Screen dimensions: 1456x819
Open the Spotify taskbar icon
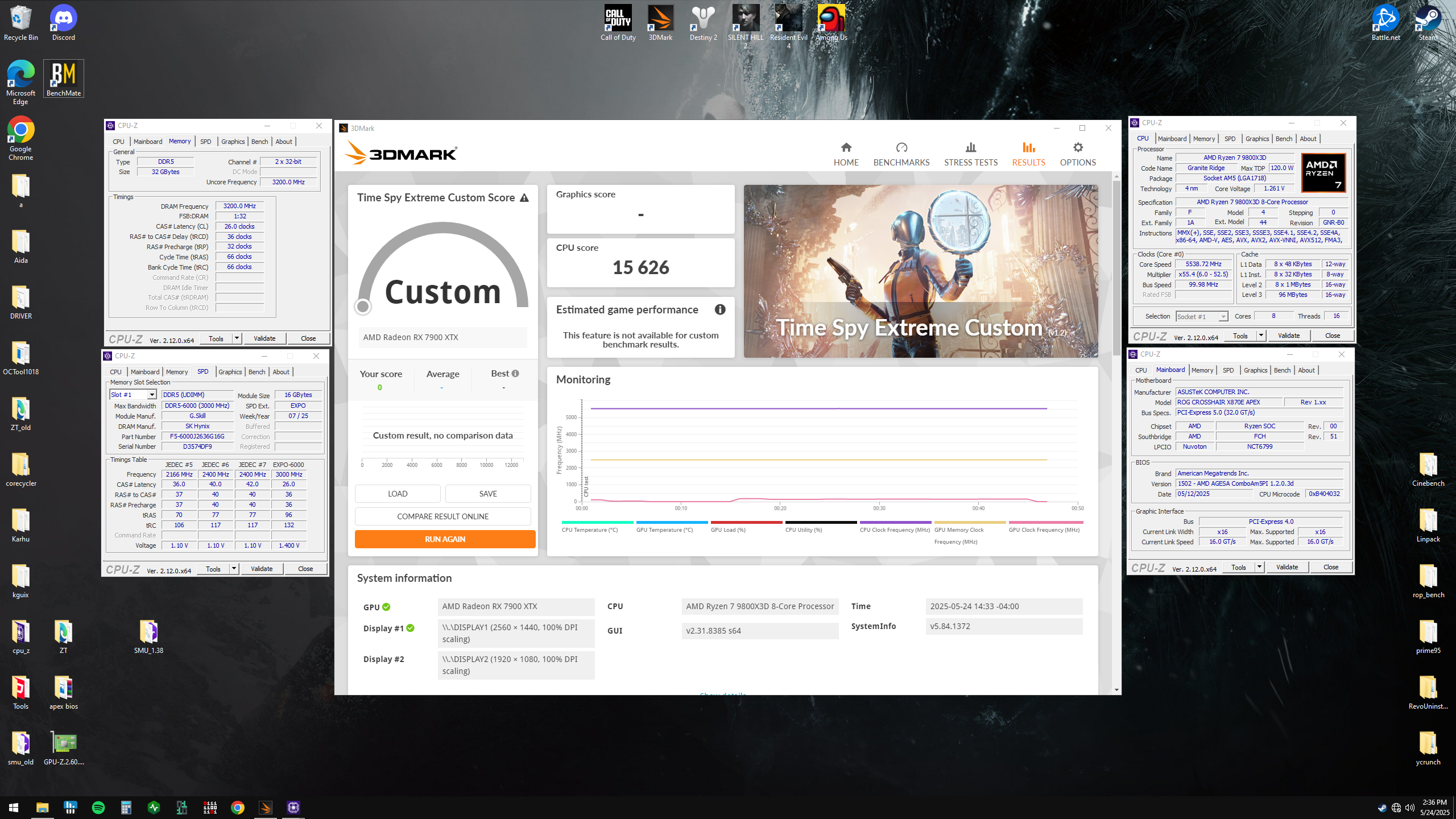click(98, 807)
